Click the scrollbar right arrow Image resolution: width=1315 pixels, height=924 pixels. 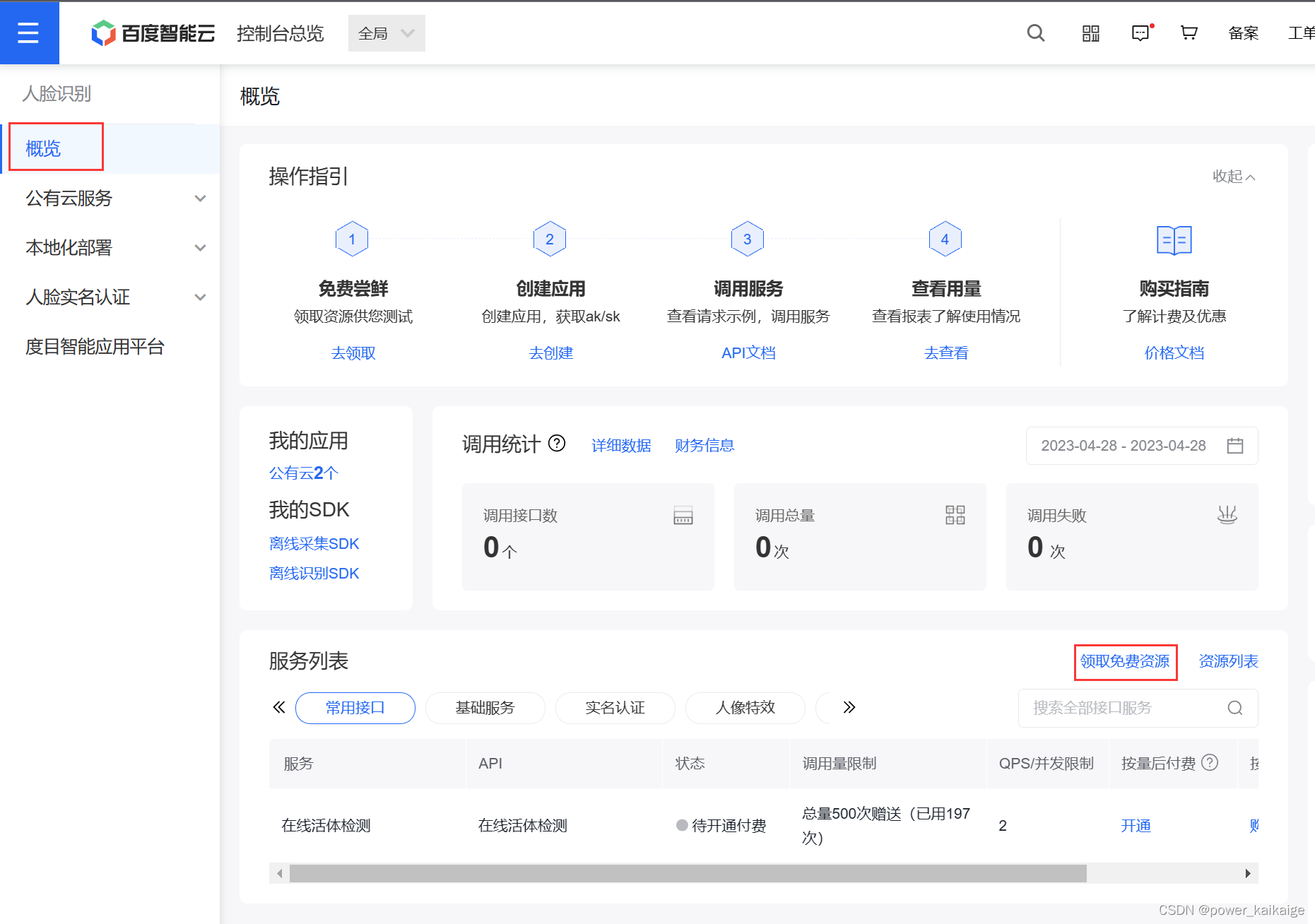pos(1248,874)
